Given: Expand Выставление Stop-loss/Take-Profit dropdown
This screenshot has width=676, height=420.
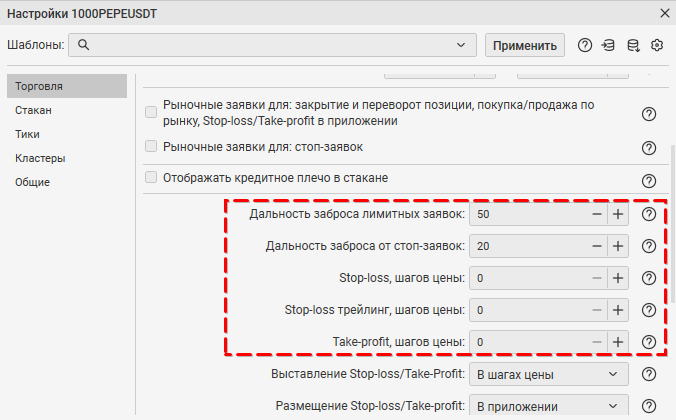Looking at the screenshot, I should [548, 374].
